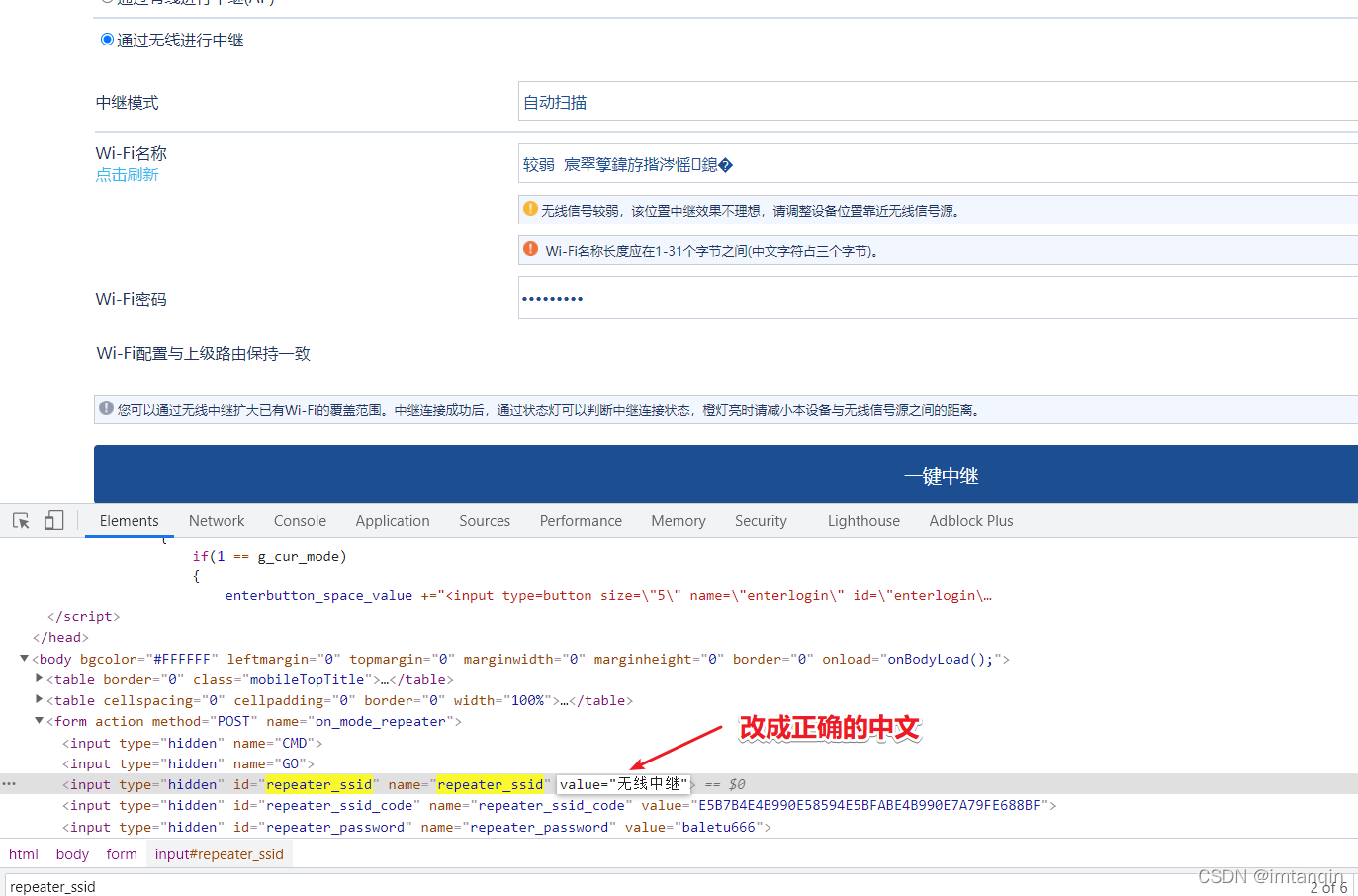
Task: Open the Wi-Fi名称 network selection dropdown
Action: (938, 164)
